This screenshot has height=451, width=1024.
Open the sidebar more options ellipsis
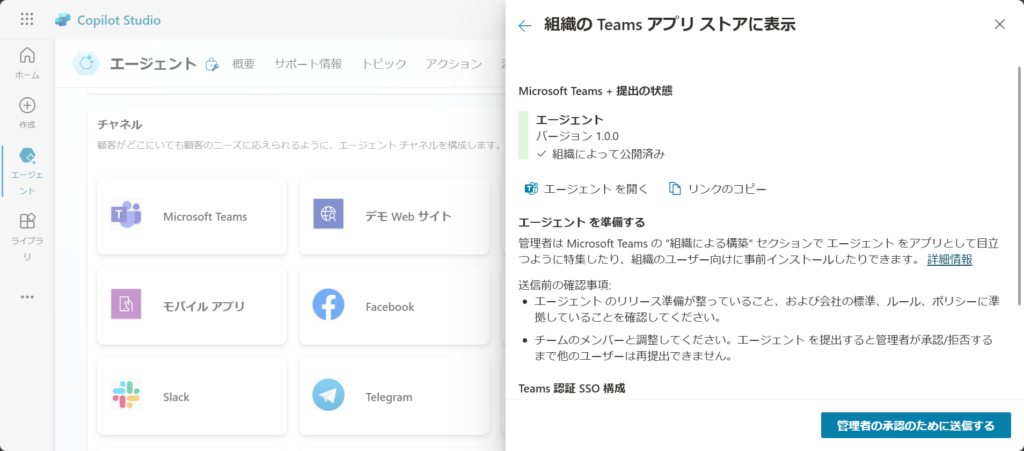click(x=27, y=297)
